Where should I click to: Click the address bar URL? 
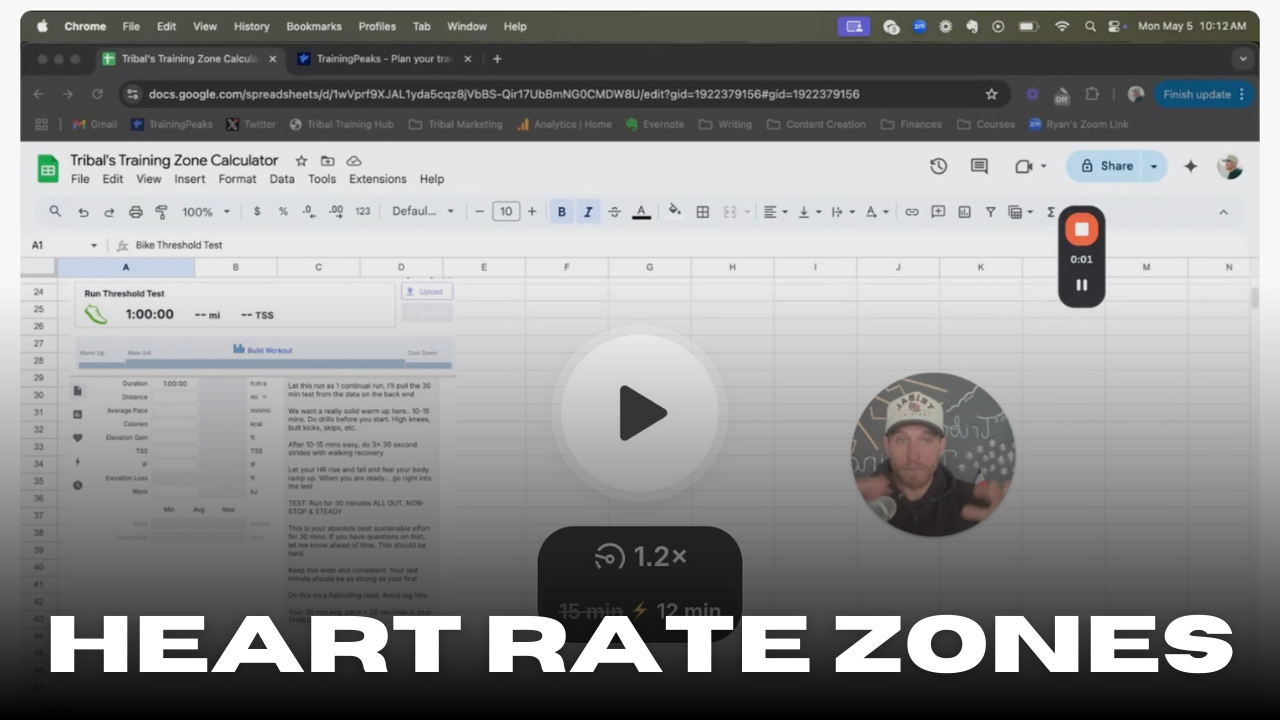504,94
